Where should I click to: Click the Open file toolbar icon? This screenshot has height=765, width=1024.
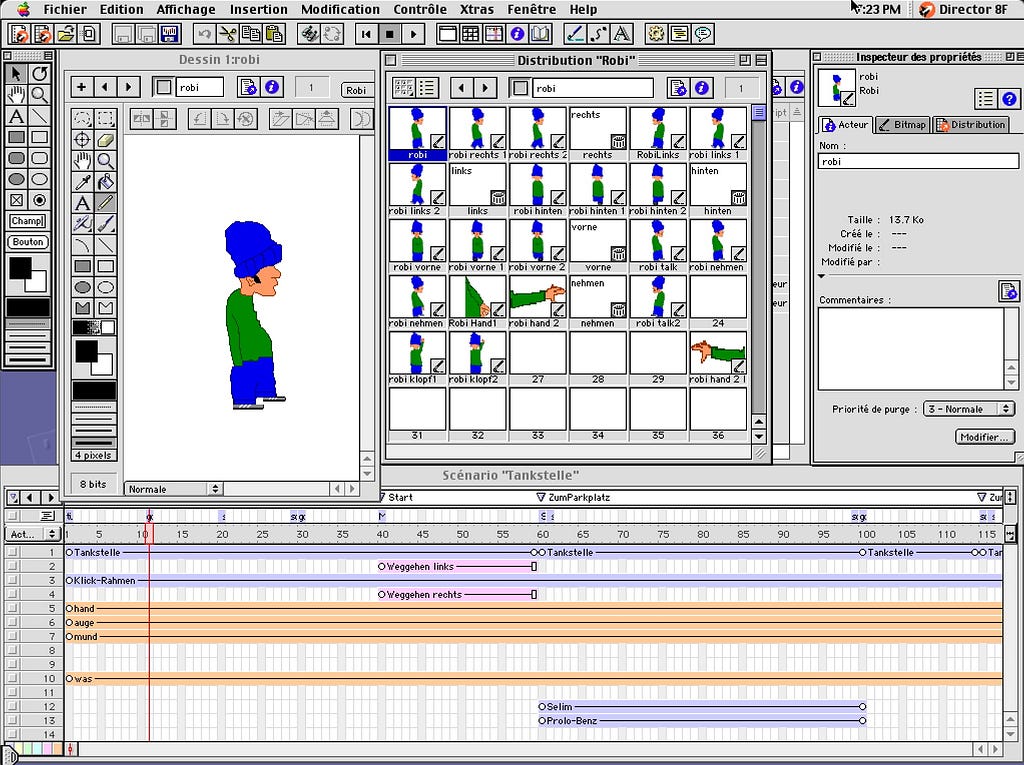point(65,33)
